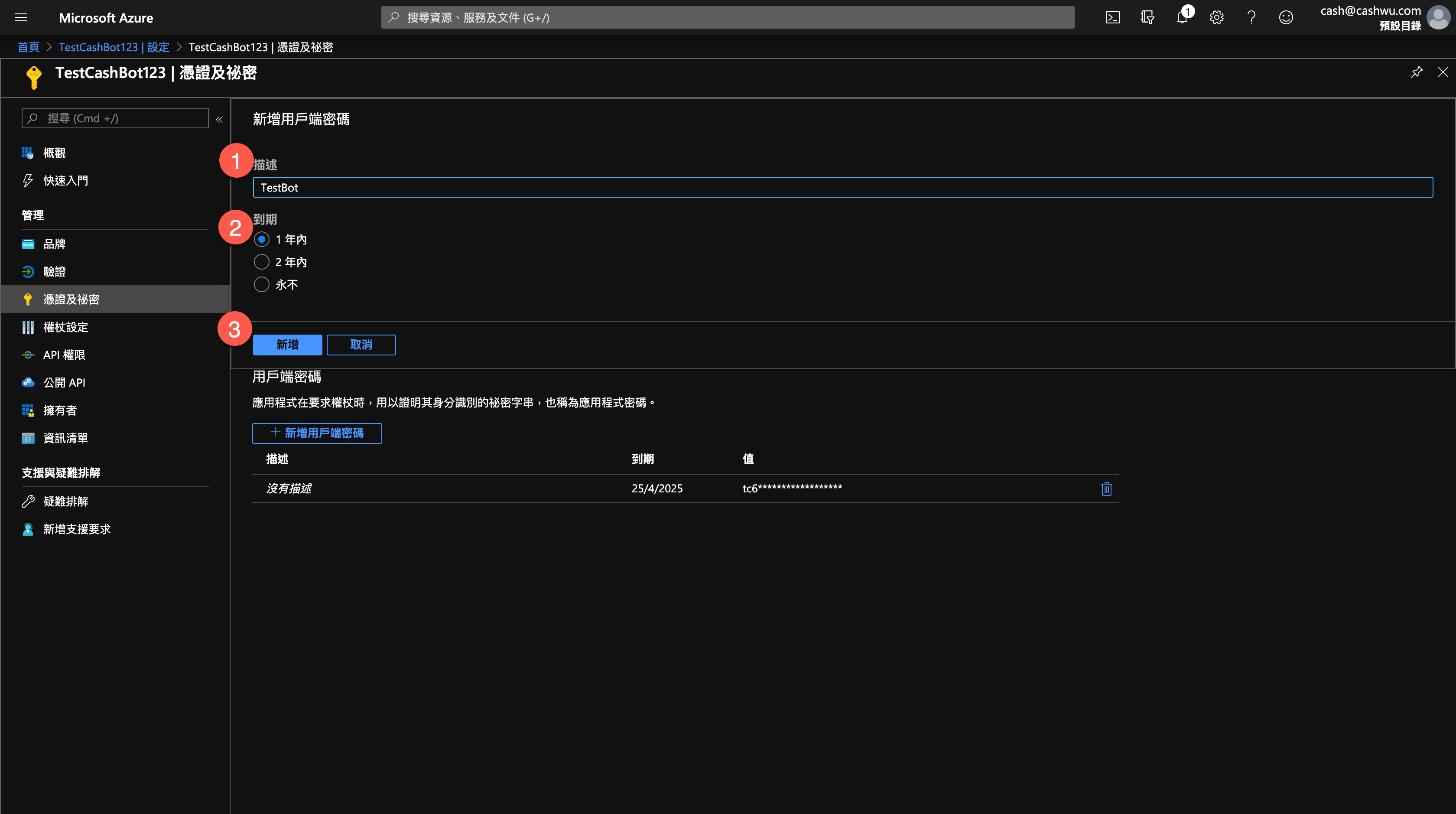Image resolution: width=1456 pixels, height=814 pixels.
Task: Click the 取消 button
Action: [x=361, y=345]
